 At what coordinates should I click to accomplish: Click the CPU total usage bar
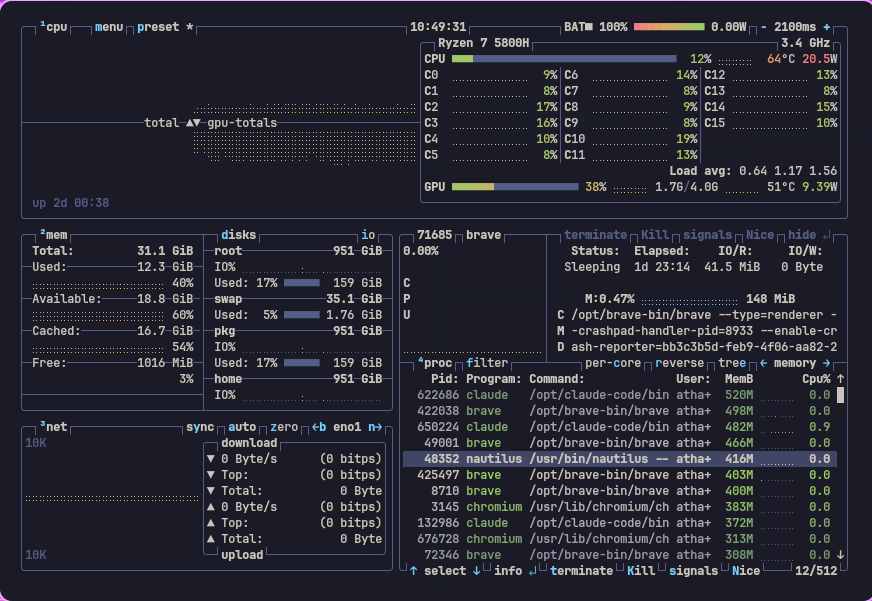564,59
